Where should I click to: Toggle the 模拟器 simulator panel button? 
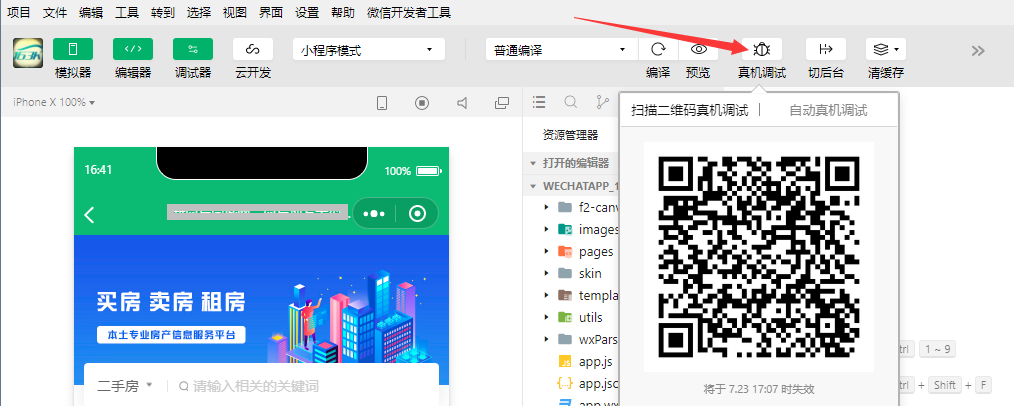[x=73, y=49]
